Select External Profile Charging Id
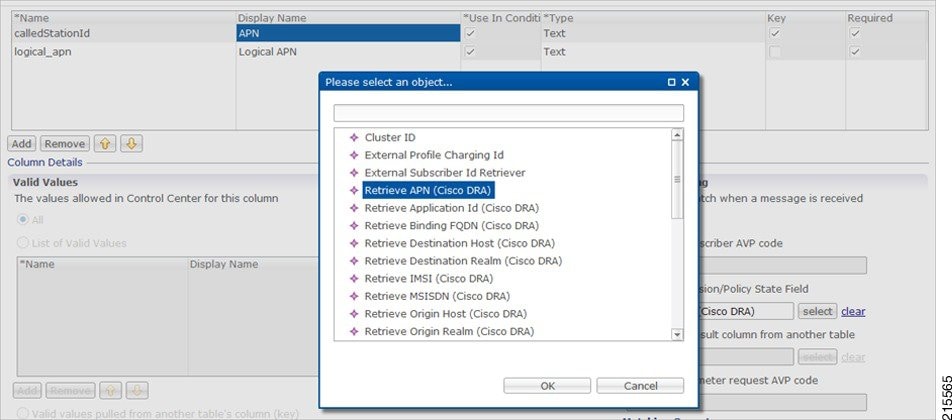Screen dimensions: 952x420 [x=434, y=155]
